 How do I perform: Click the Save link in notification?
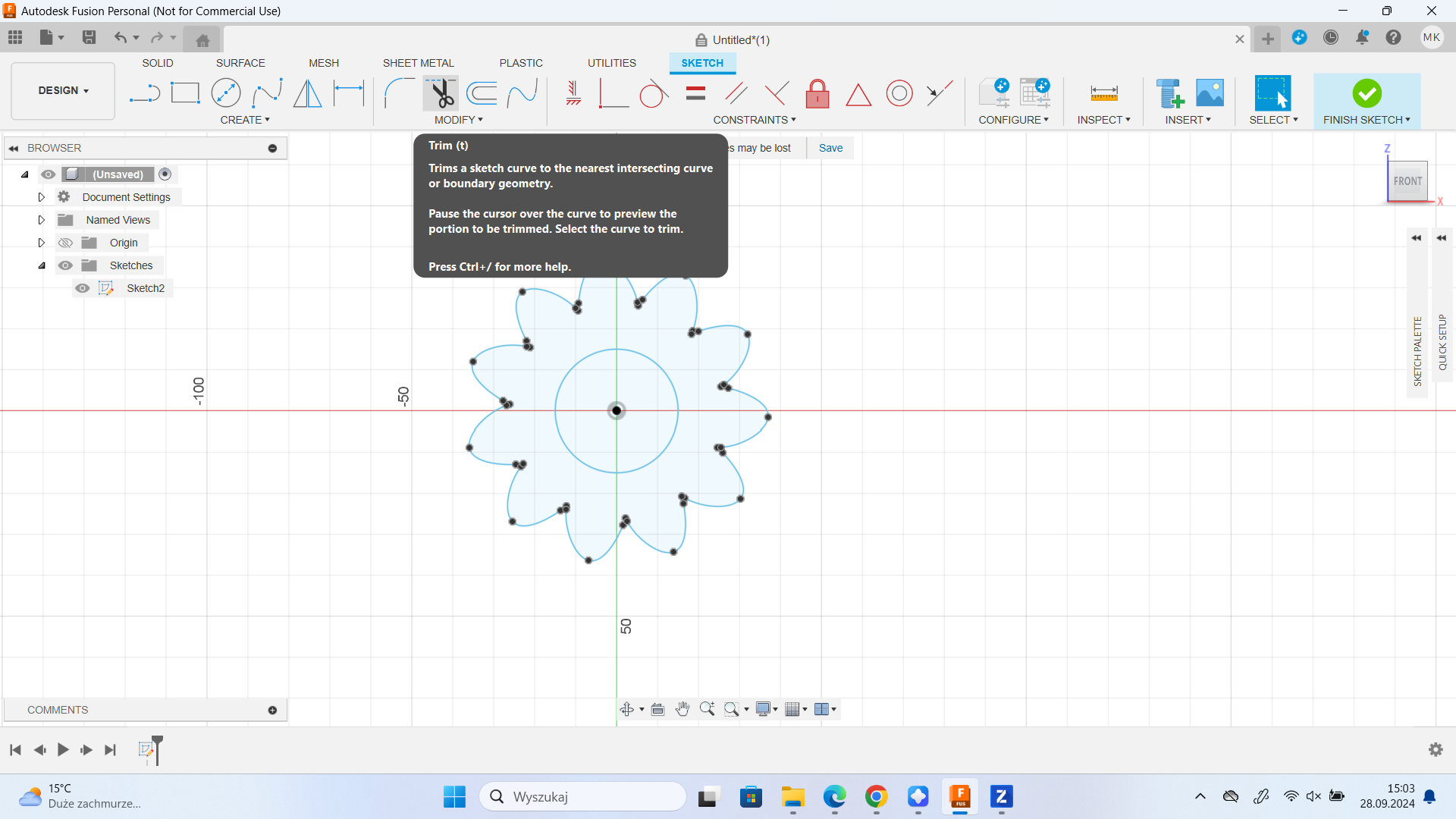(x=830, y=148)
